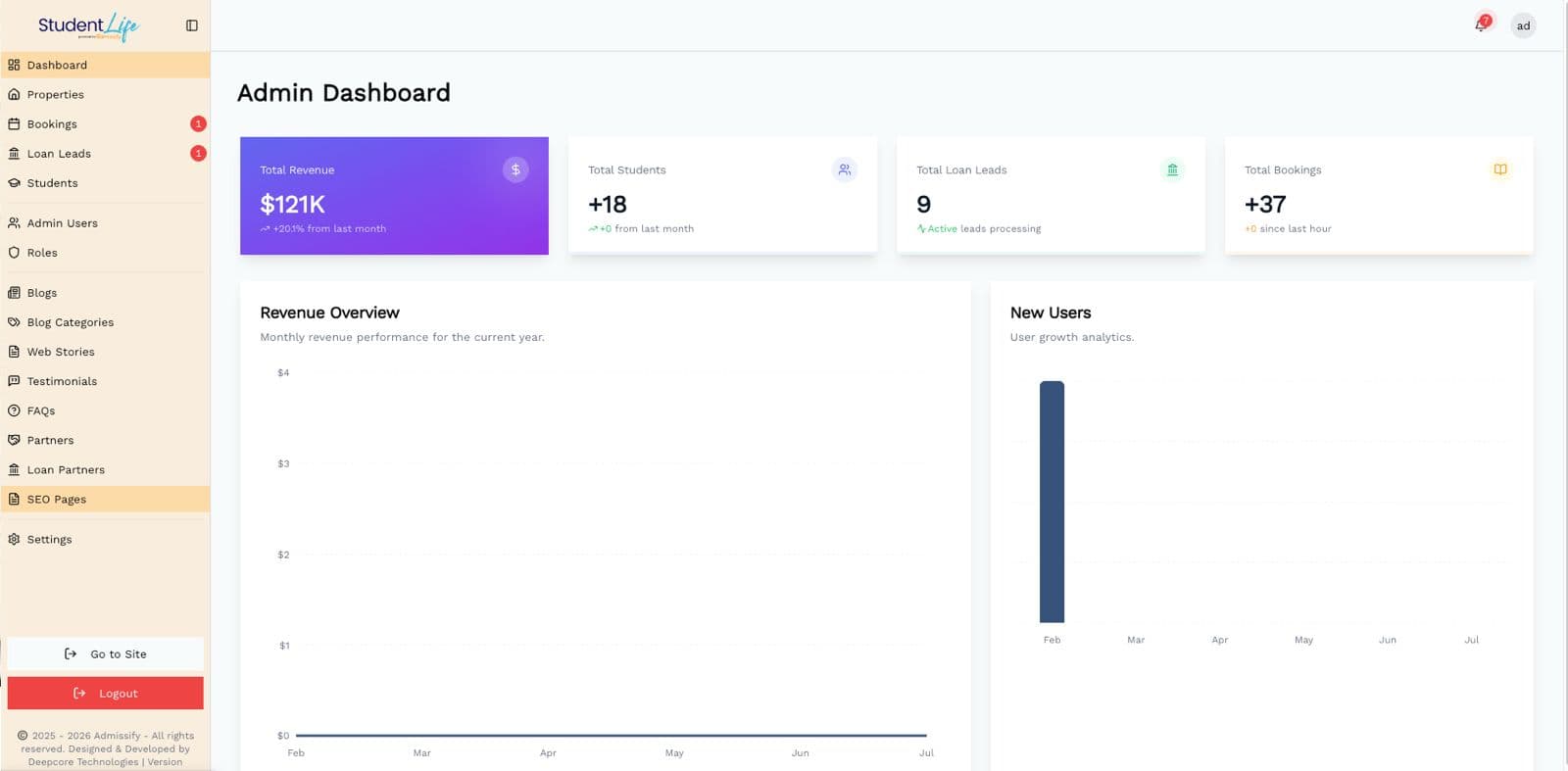Open the notifications bell
The width and height of the screenshot is (1568, 771).
tap(1481, 25)
